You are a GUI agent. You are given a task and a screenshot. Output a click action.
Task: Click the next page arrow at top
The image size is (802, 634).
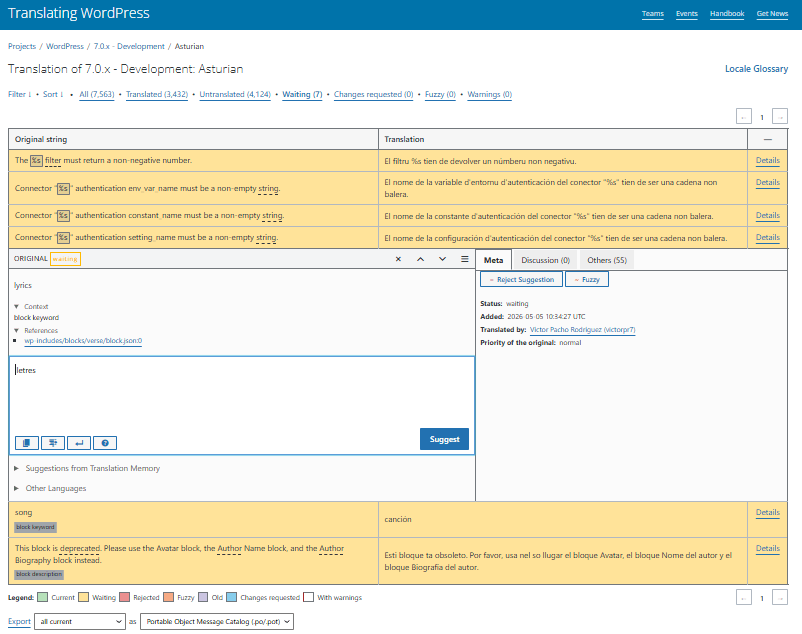coord(779,117)
